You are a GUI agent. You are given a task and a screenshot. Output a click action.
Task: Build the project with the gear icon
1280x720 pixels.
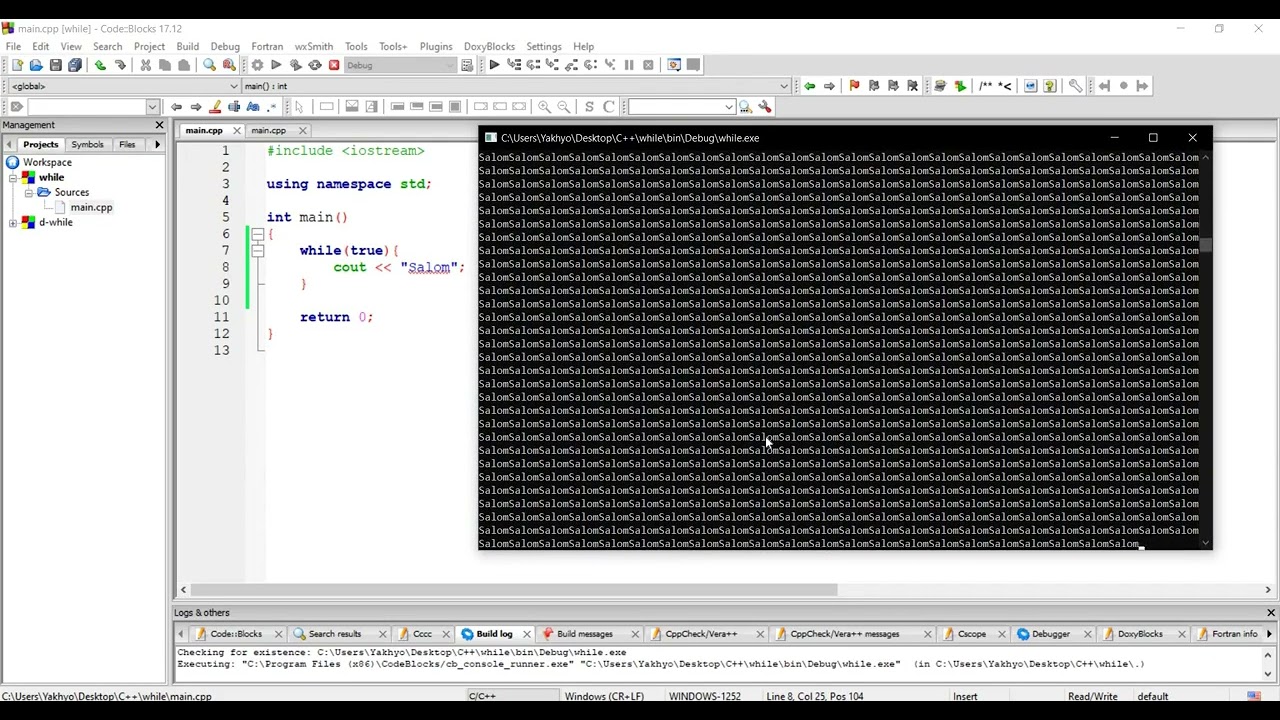(x=257, y=65)
